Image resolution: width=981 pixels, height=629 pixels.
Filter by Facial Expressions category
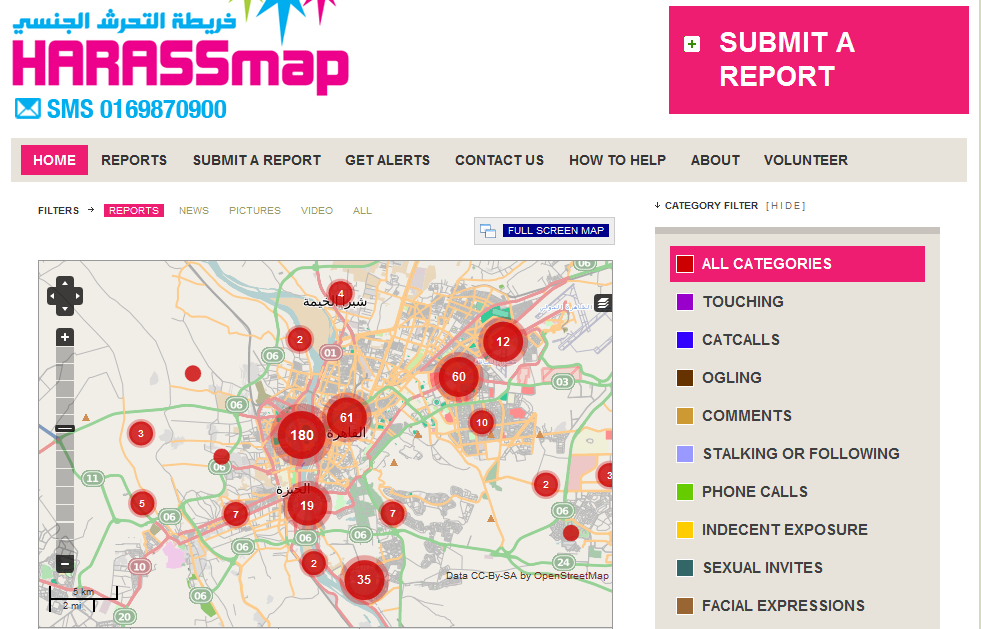pyautogui.click(x=783, y=606)
